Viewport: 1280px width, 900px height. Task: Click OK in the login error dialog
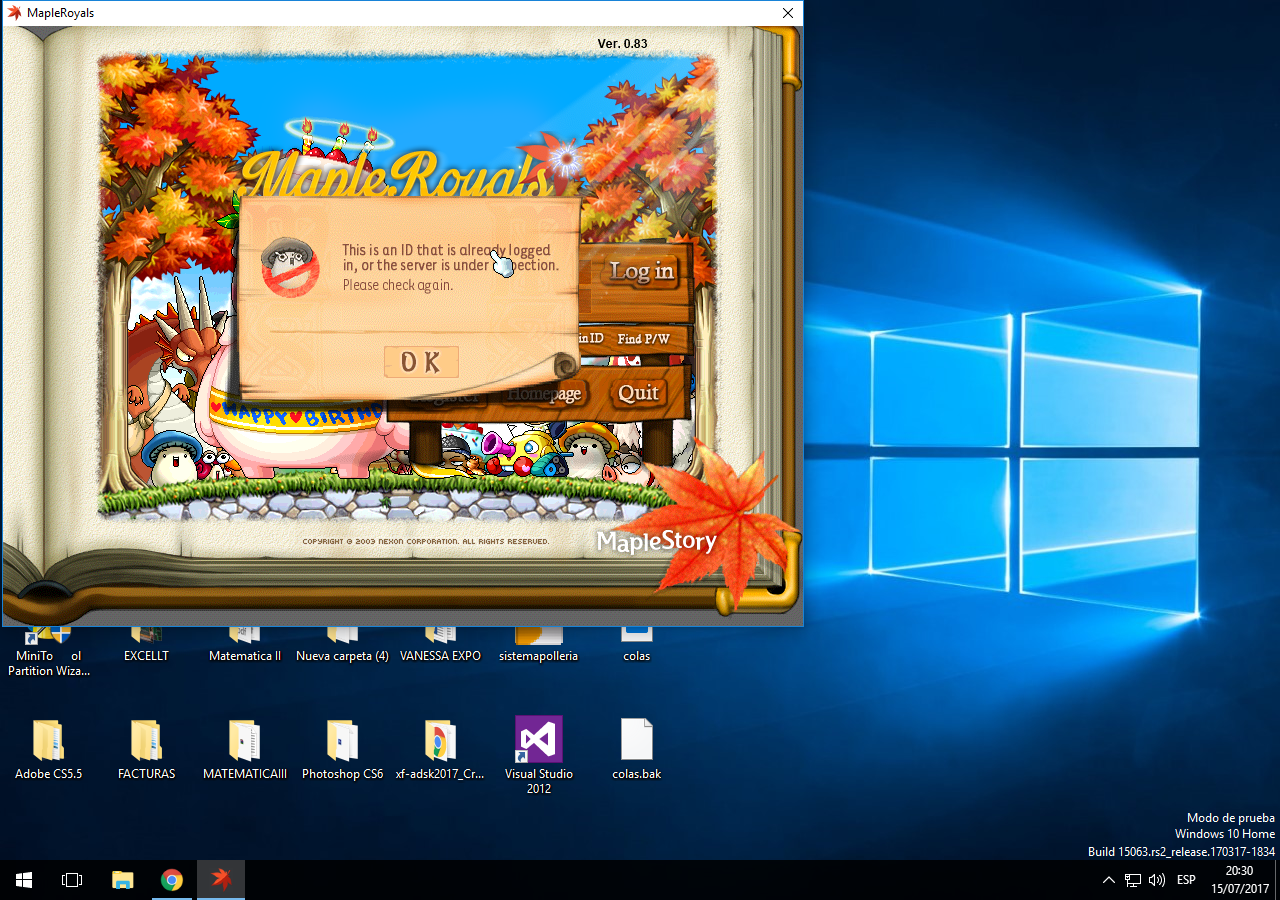click(421, 362)
